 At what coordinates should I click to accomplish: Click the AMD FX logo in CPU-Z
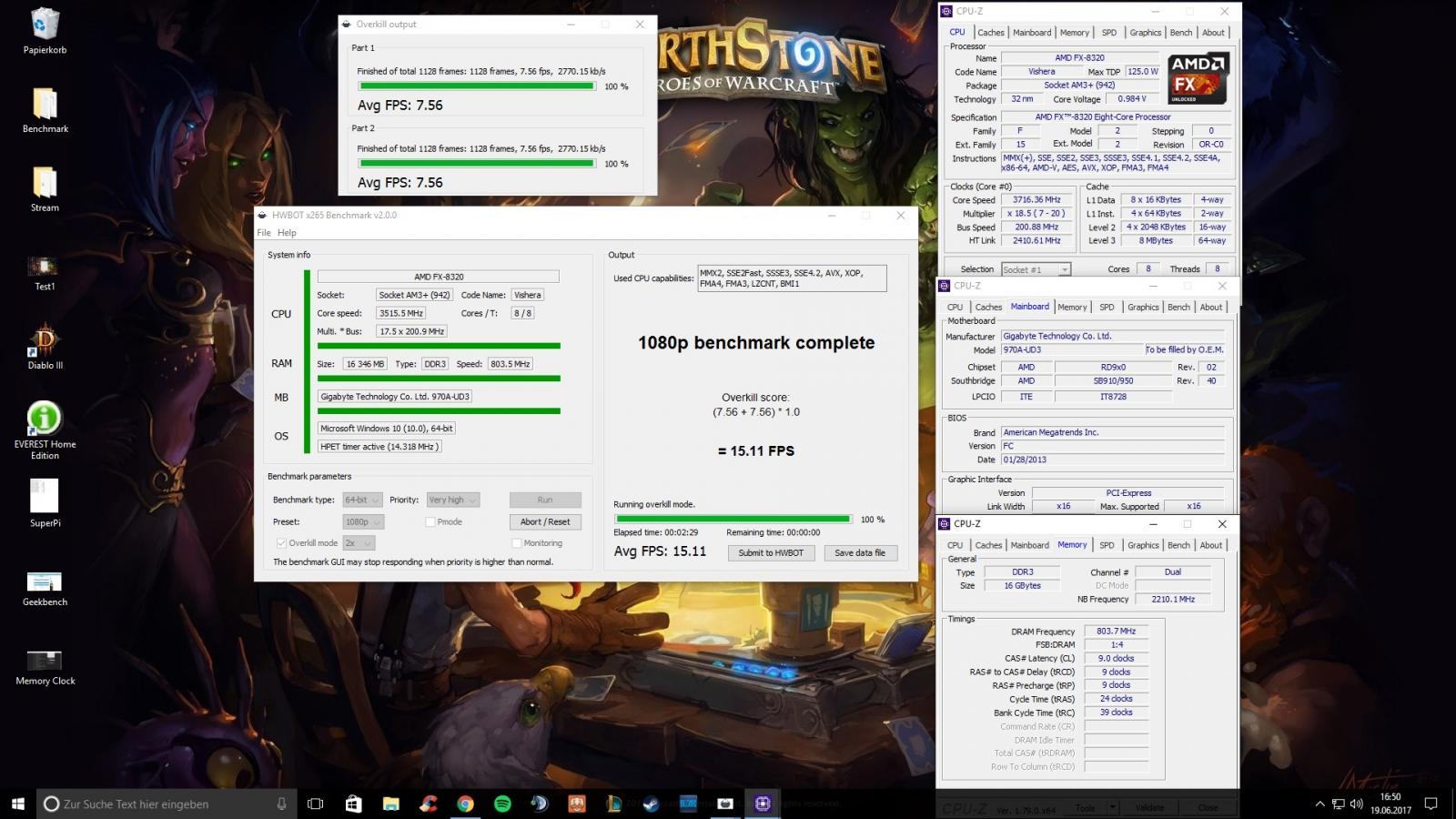1198,77
